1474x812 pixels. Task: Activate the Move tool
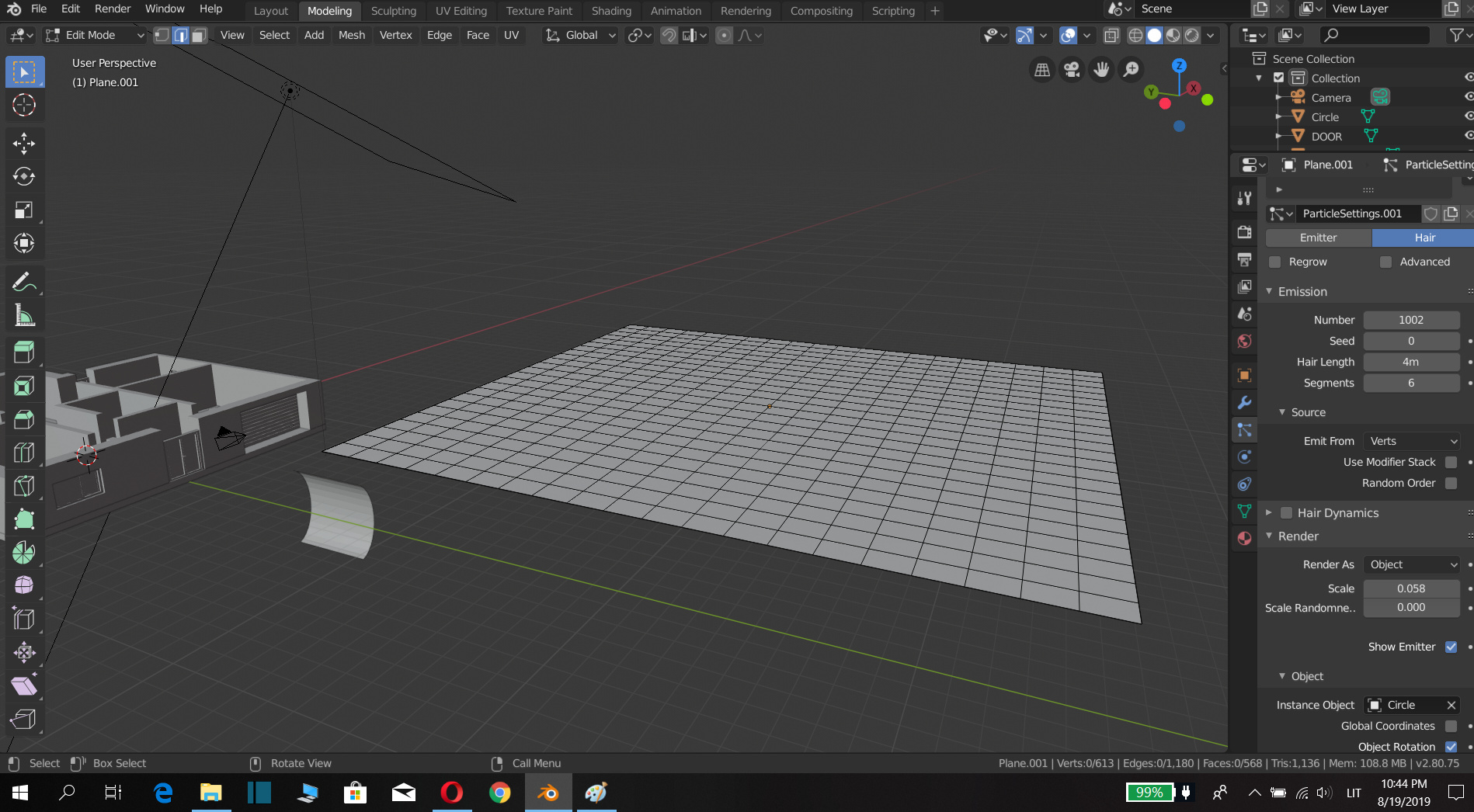click(x=24, y=144)
